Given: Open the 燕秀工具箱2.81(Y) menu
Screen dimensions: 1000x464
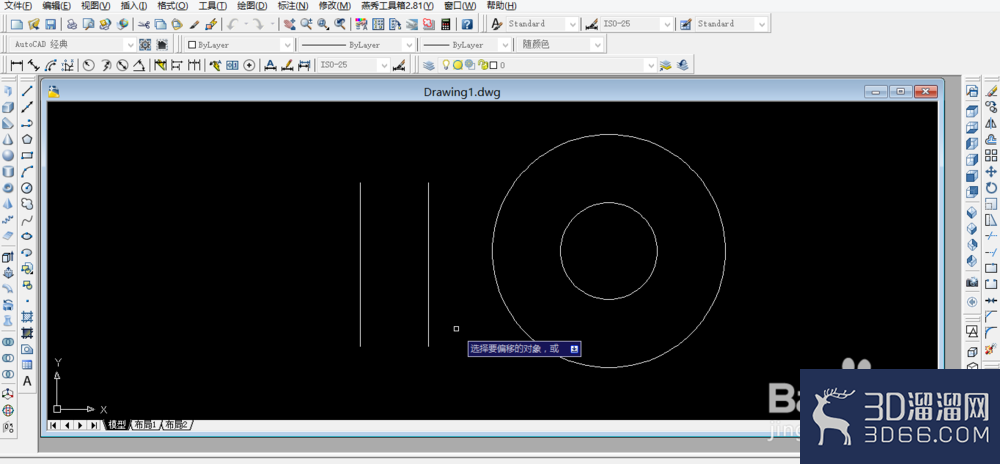Looking at the screenshot, I should pyautogui.click(x=397, y=6).
